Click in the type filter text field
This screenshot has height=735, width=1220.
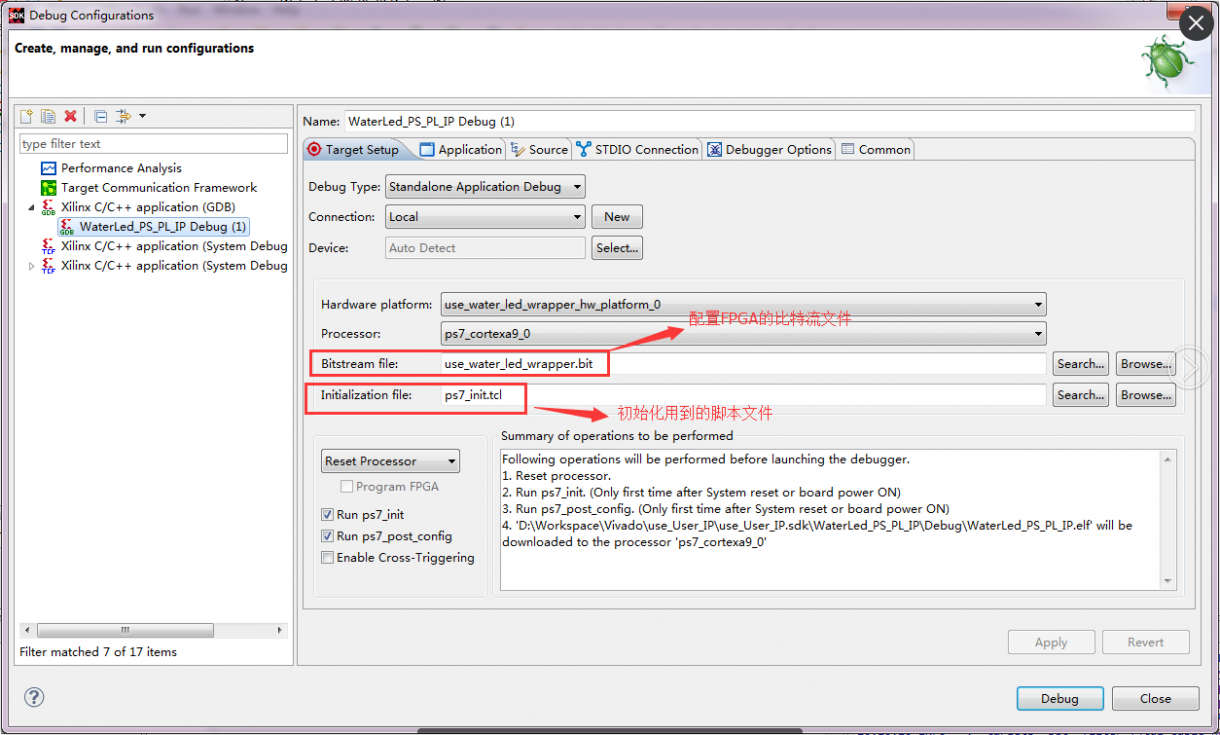click(154, 144)
